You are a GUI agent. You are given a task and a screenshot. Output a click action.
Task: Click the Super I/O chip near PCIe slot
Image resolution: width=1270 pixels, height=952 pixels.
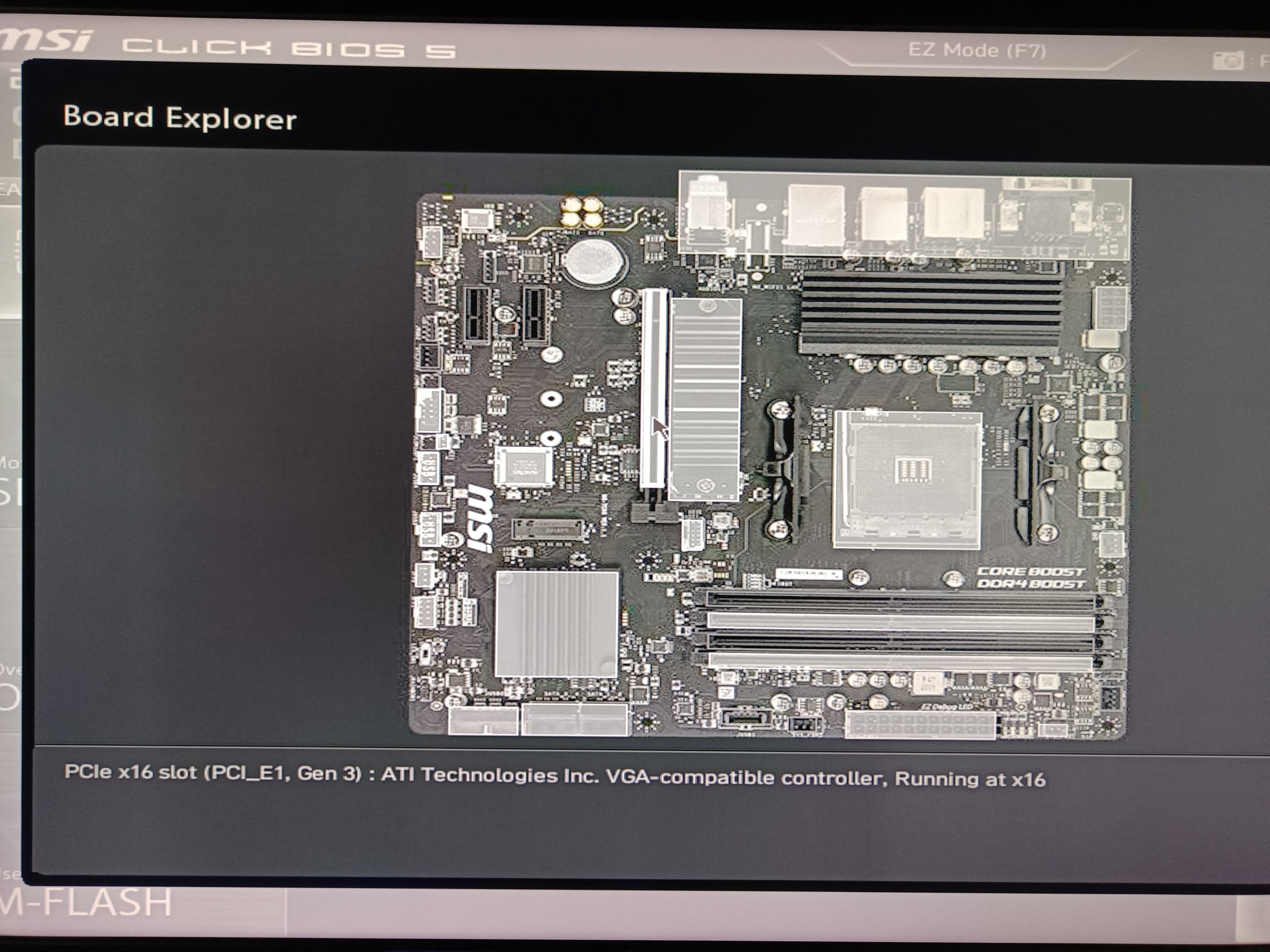[x=524, y=466]
